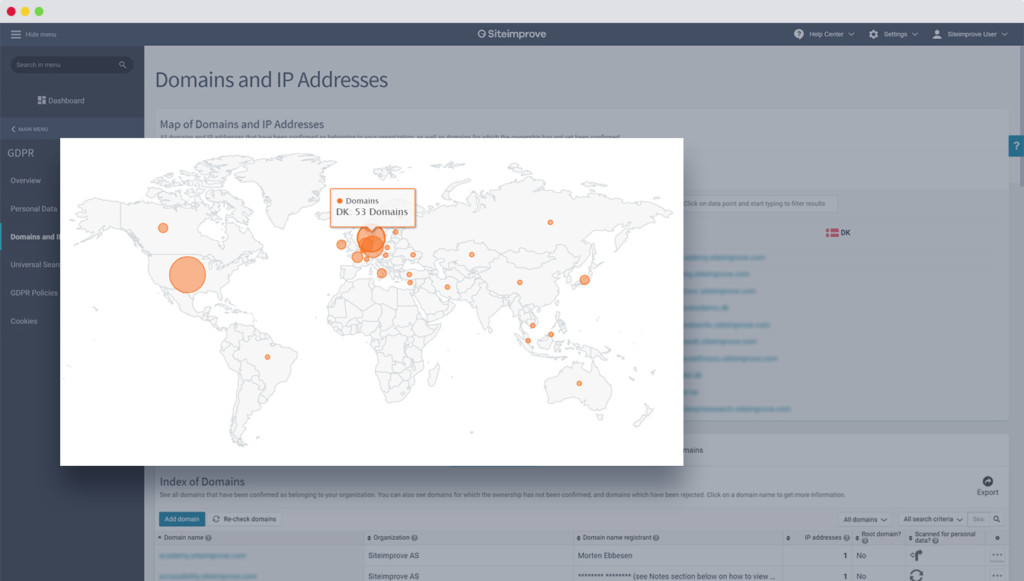Viewport: 1024px width, 581px height.
Task: Click the blue help tab on the right edge
Action: 1016,146
